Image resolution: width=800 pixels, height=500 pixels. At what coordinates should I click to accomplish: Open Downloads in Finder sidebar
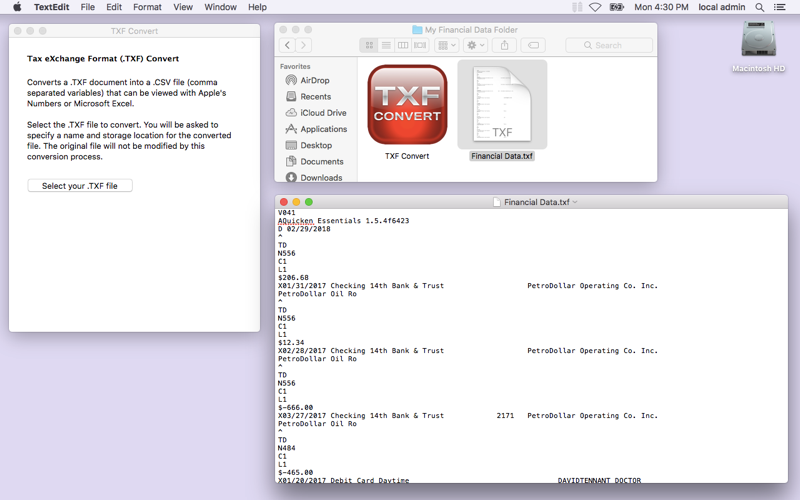[321, 178]
